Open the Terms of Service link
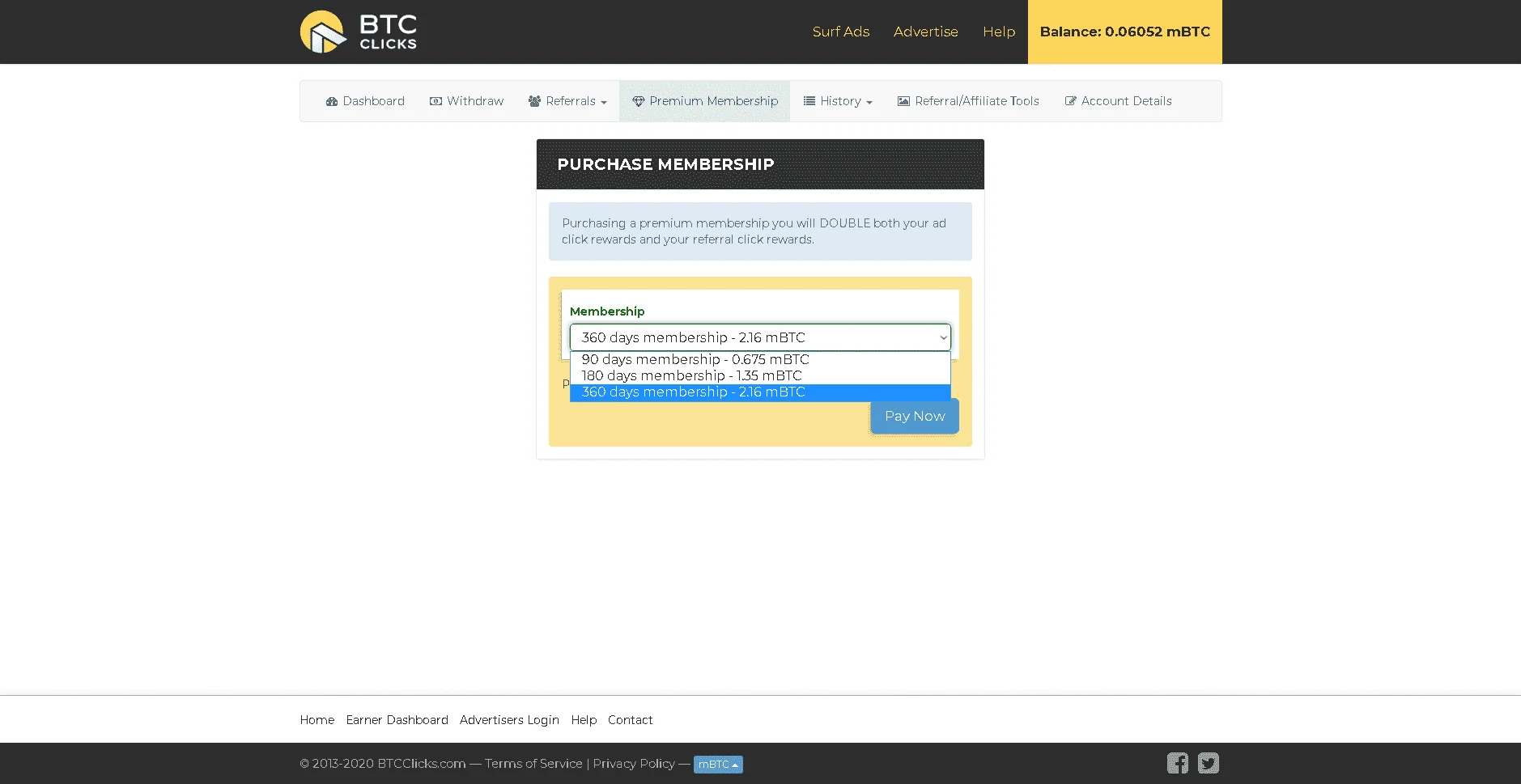 tap(533, 763)
